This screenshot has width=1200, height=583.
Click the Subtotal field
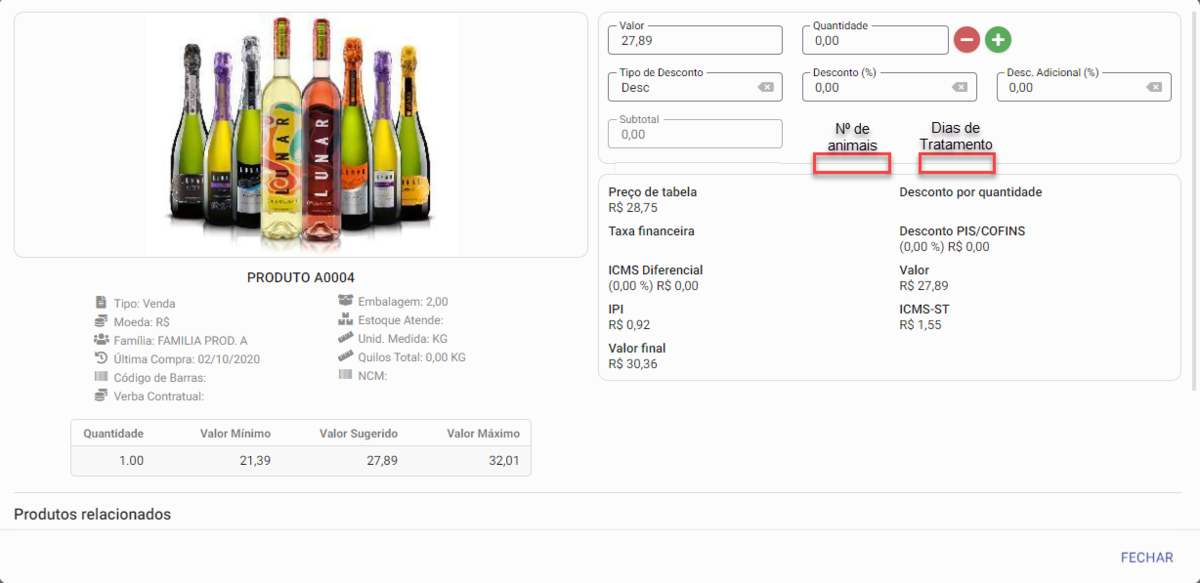[x=695, y=134]
